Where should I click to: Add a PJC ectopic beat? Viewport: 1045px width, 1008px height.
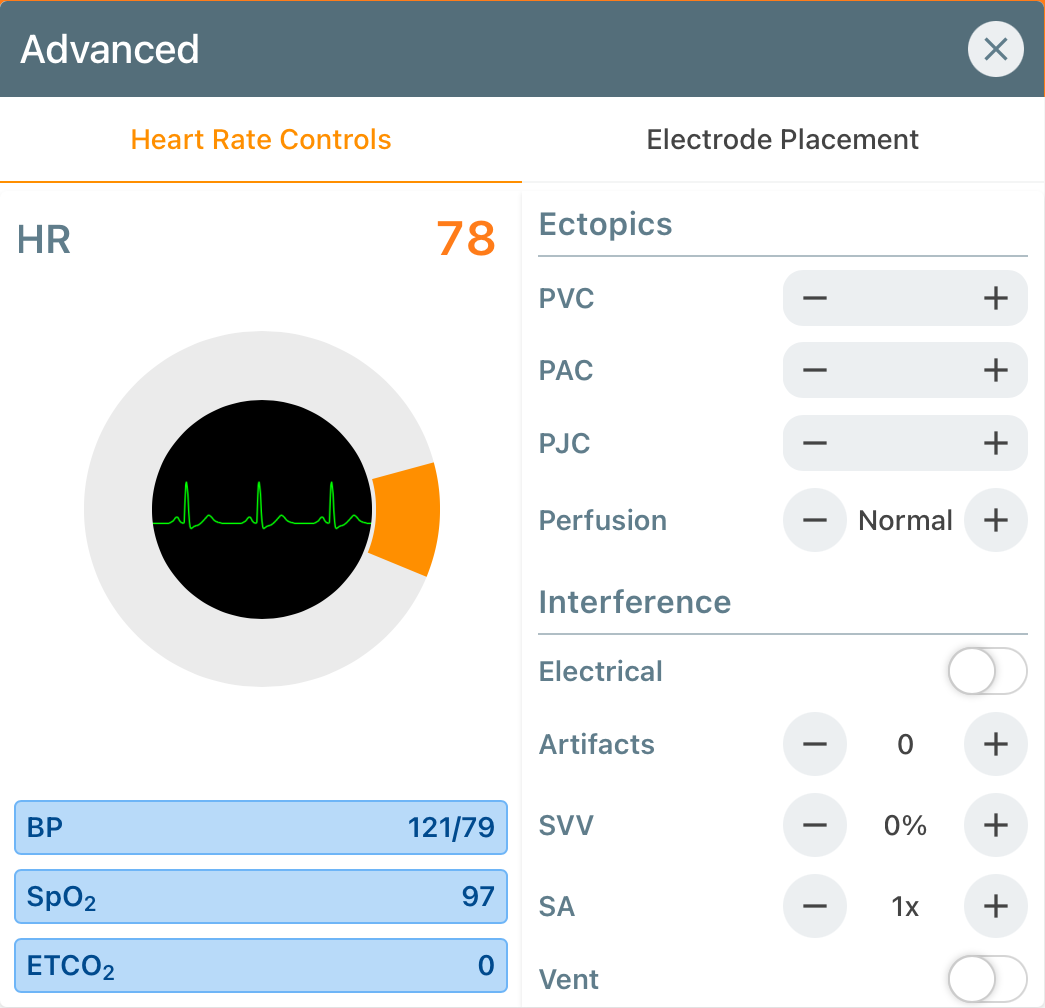(x=995, y=443)
